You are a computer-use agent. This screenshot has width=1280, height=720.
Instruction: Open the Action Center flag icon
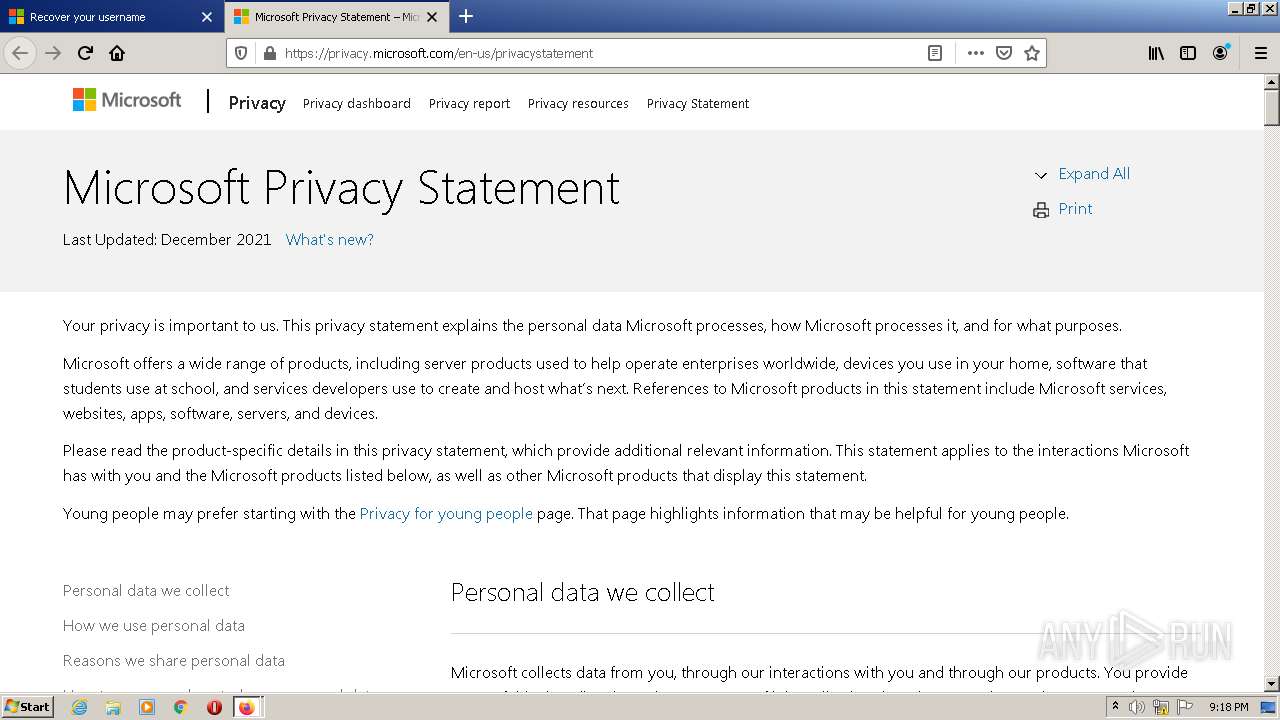tap(1185, 707)
